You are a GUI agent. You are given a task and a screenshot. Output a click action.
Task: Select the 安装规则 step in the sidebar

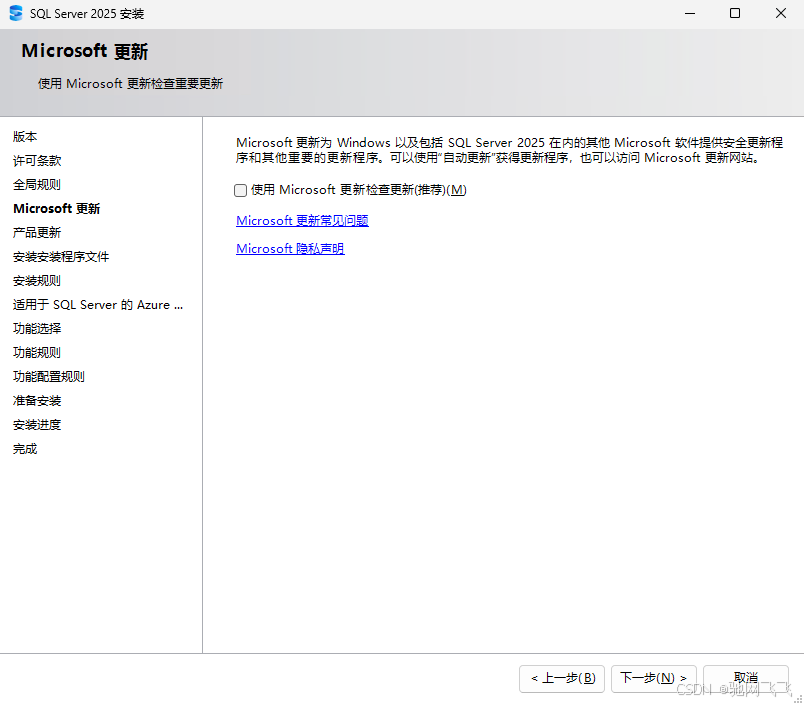pos(37,280)
